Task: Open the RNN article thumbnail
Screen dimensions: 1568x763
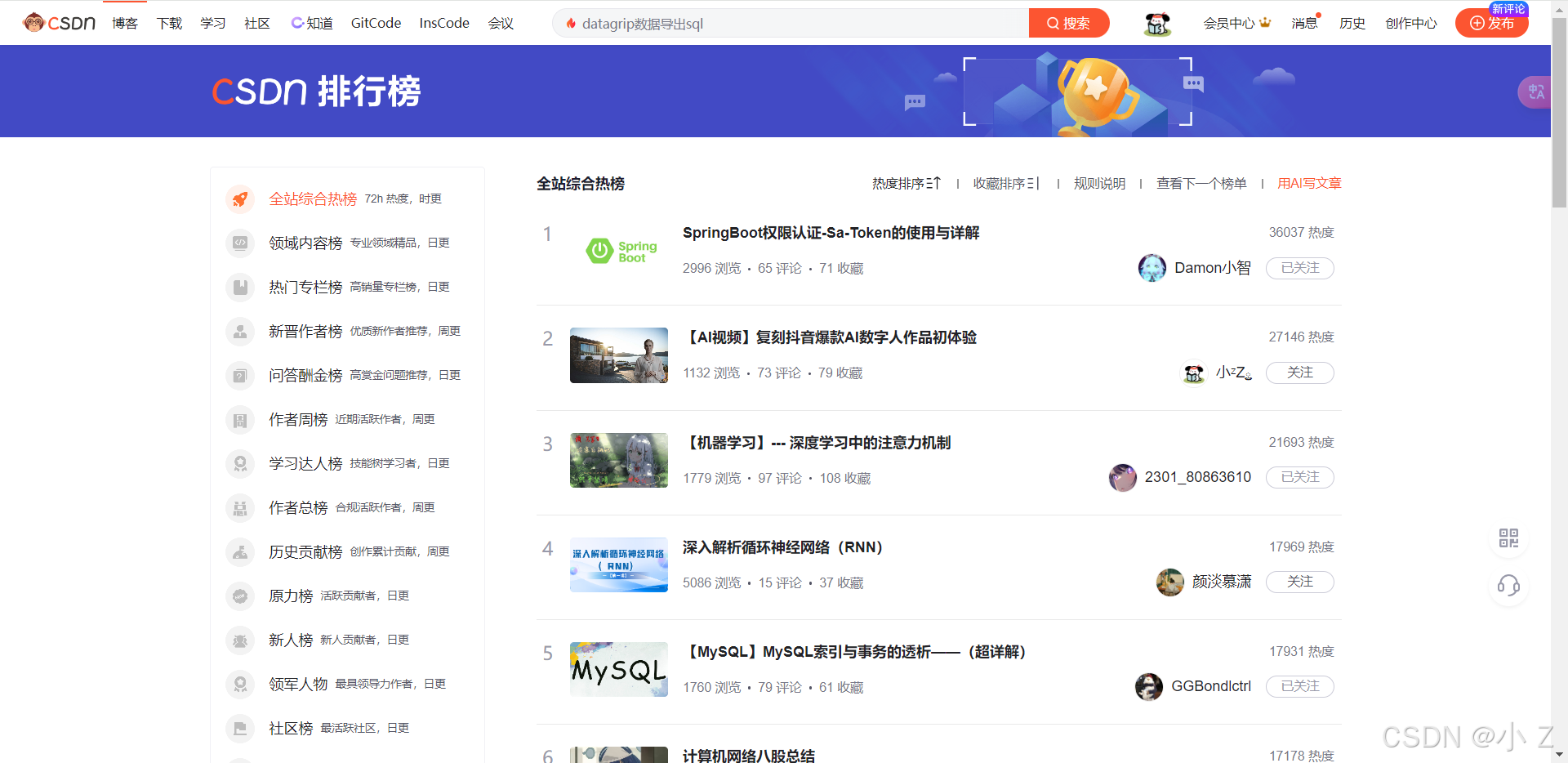Action: [619, 564]
